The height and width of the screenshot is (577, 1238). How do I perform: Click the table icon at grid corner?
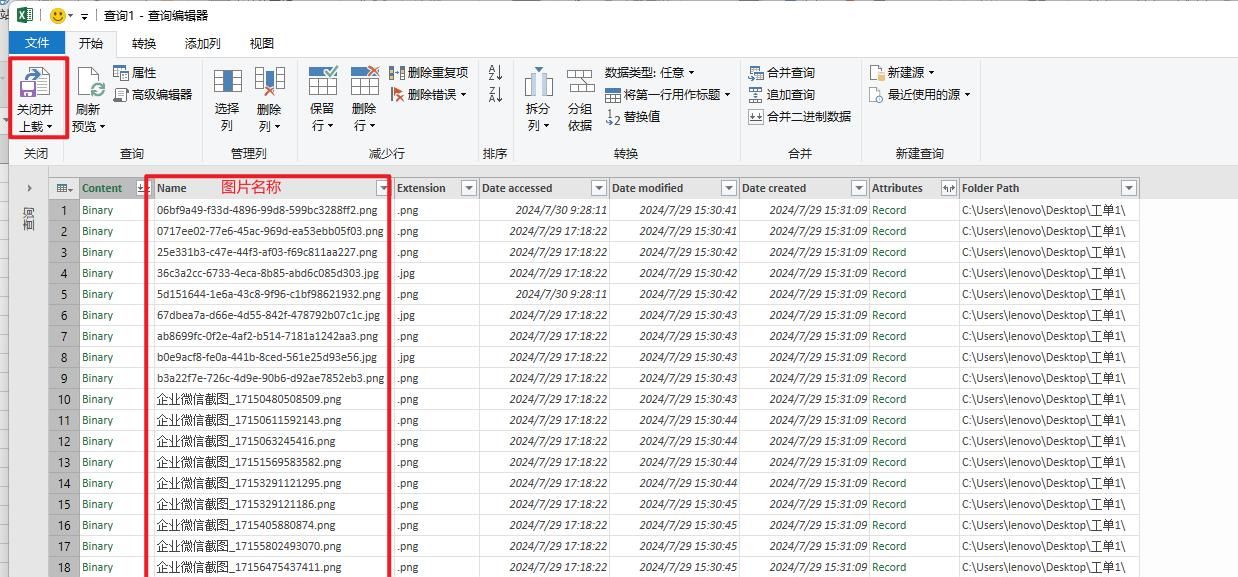tap(64, 188)
